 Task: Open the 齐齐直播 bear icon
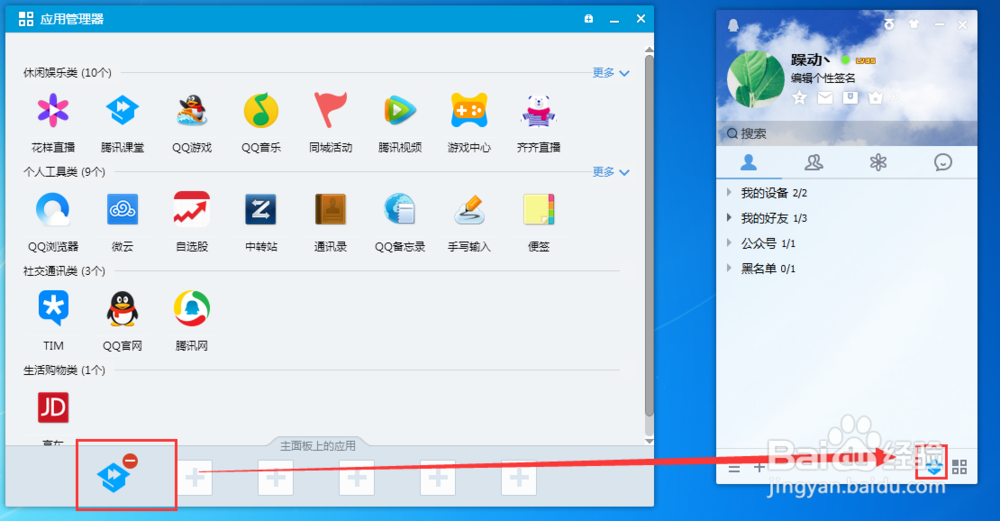[x=539, y=110]
